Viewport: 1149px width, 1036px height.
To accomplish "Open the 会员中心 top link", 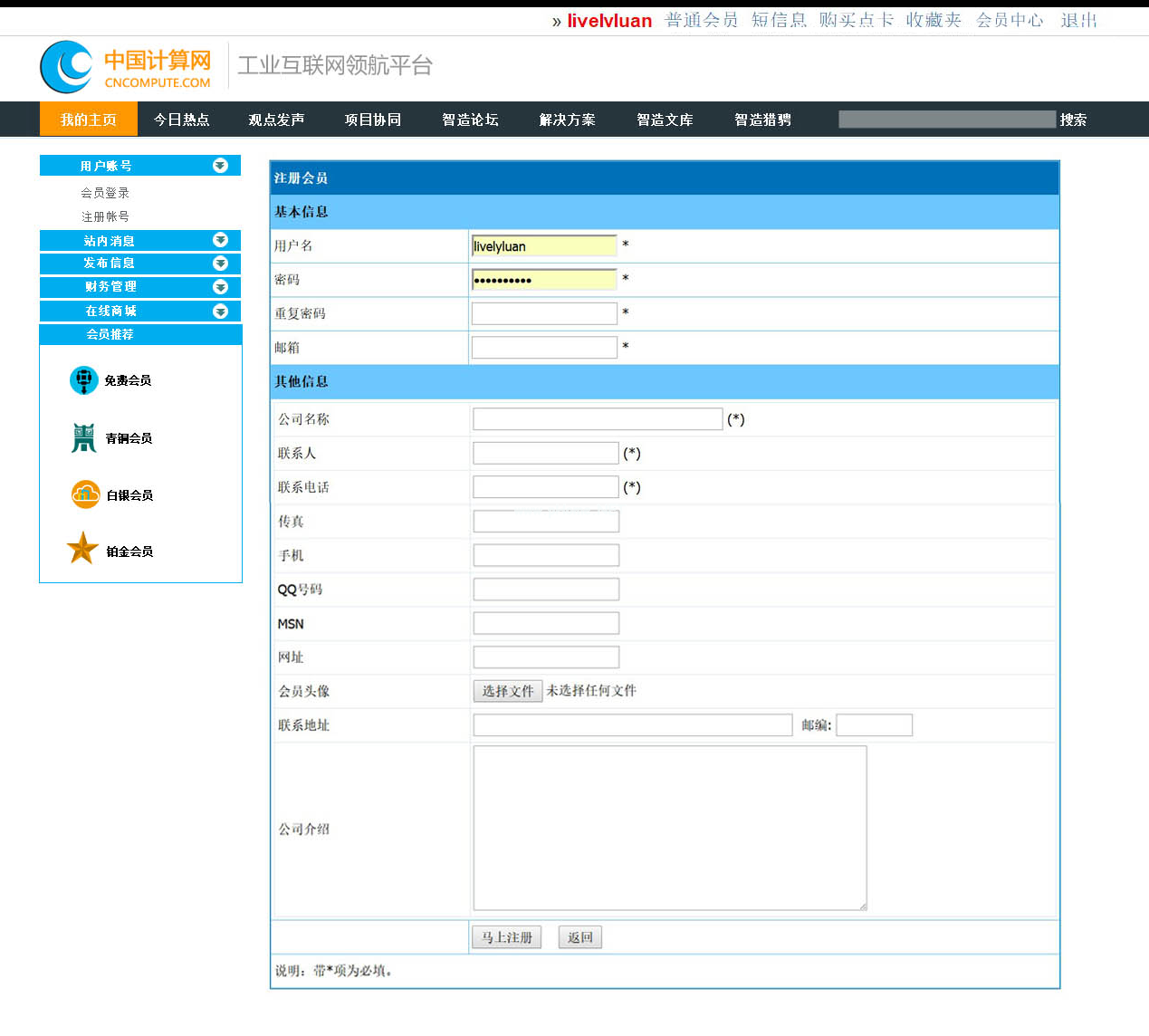I will [x=1010, y=20].
